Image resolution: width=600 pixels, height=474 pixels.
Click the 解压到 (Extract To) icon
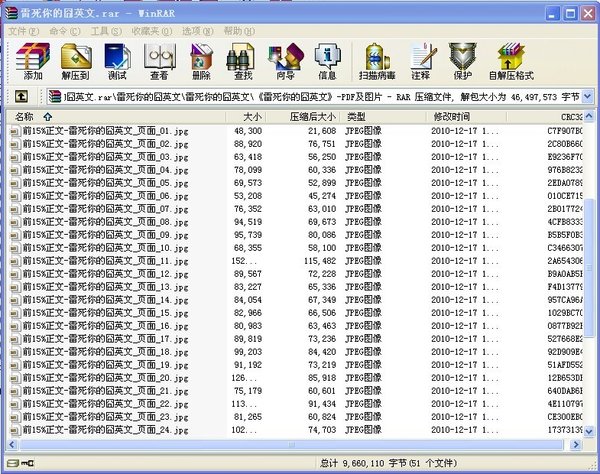[x=76, y=61]
